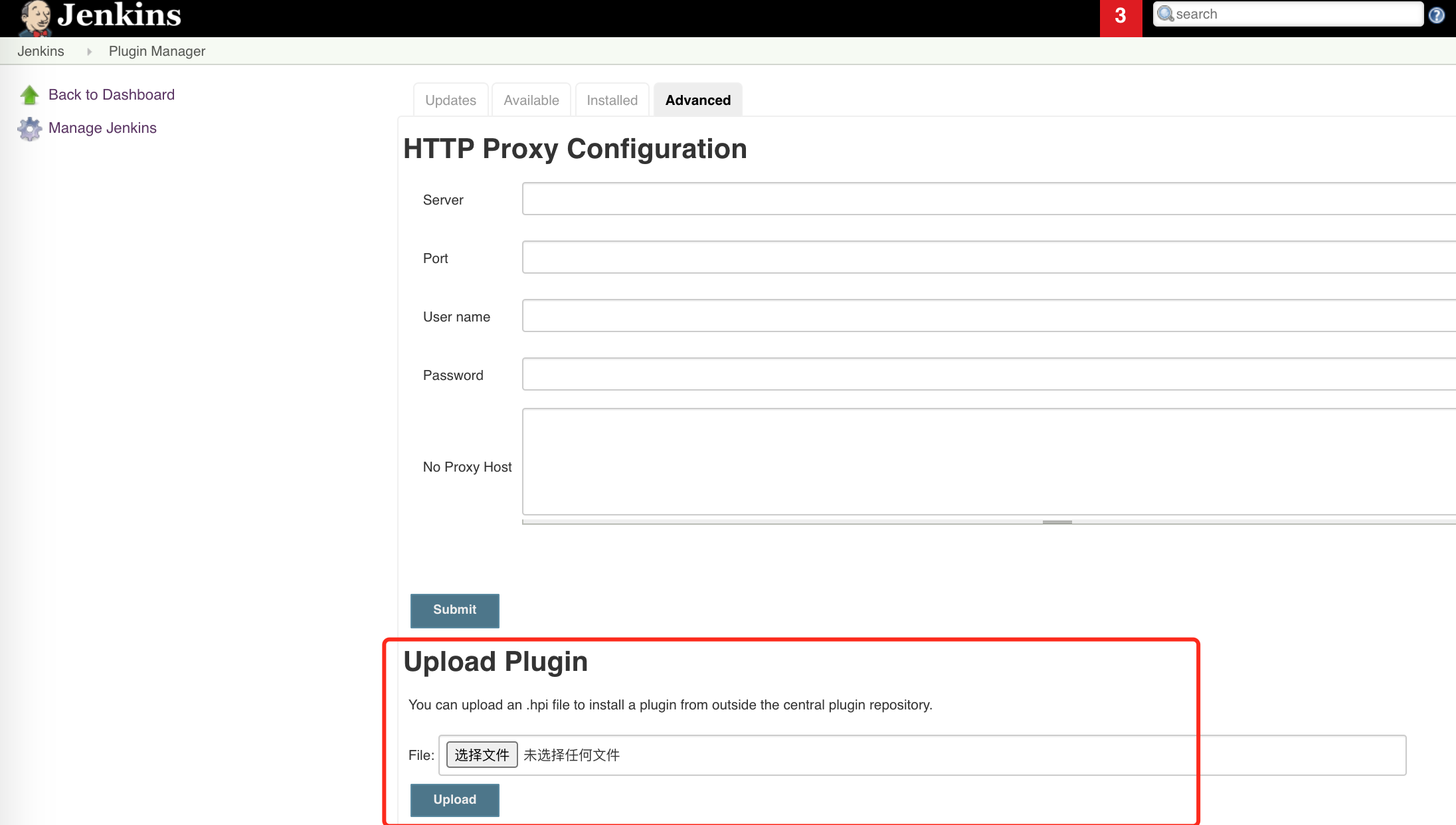The width and height of the screenshot is (1456, 825).
Task: Open the search help question mark icon
Action: 1437,15
